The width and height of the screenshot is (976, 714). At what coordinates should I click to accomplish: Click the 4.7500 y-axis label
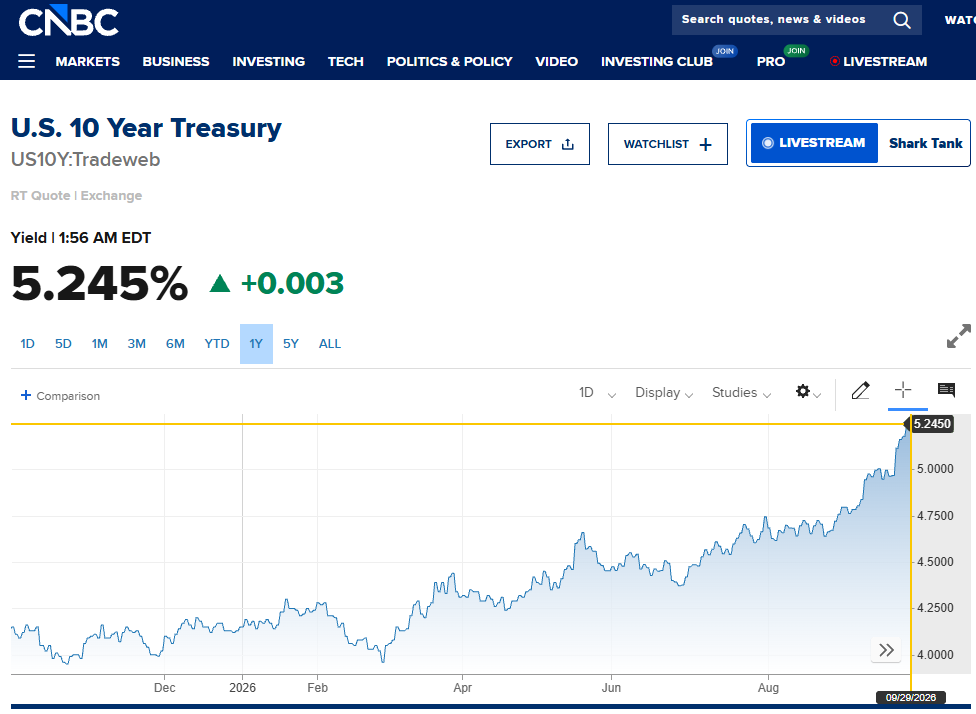935,515
